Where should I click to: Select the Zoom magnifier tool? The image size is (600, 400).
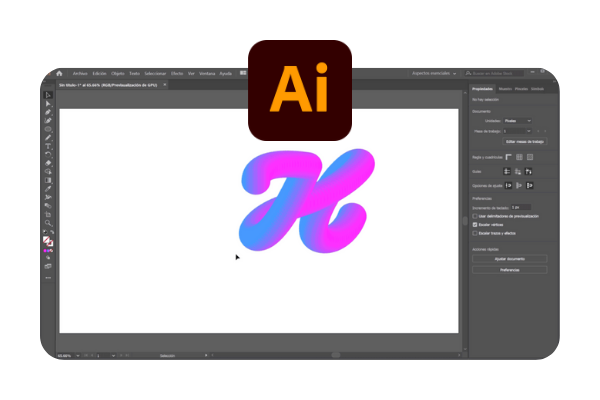[x=48, y=223]
